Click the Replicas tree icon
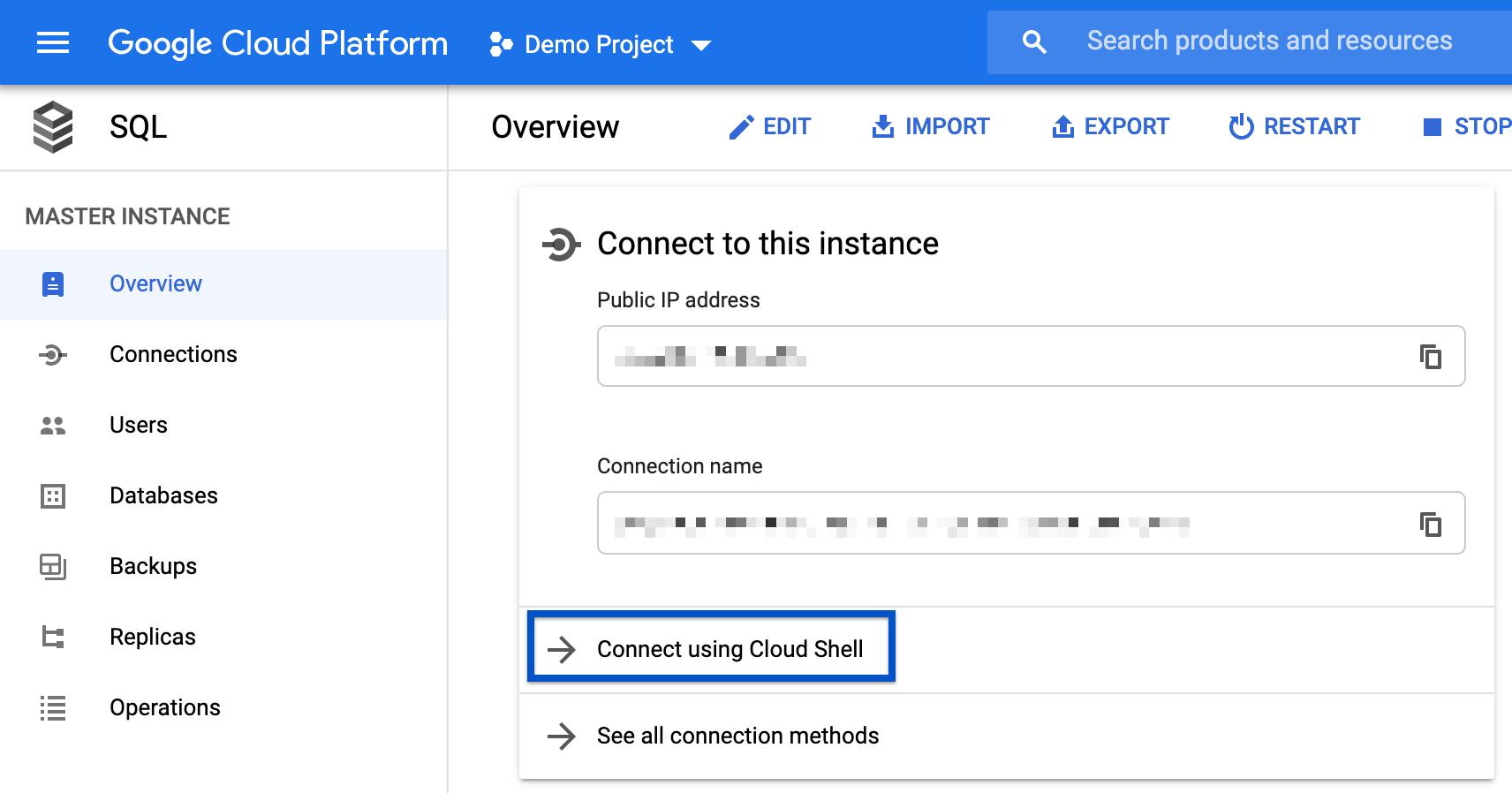Screen dimensions: 1512x793 pos(53,638)
